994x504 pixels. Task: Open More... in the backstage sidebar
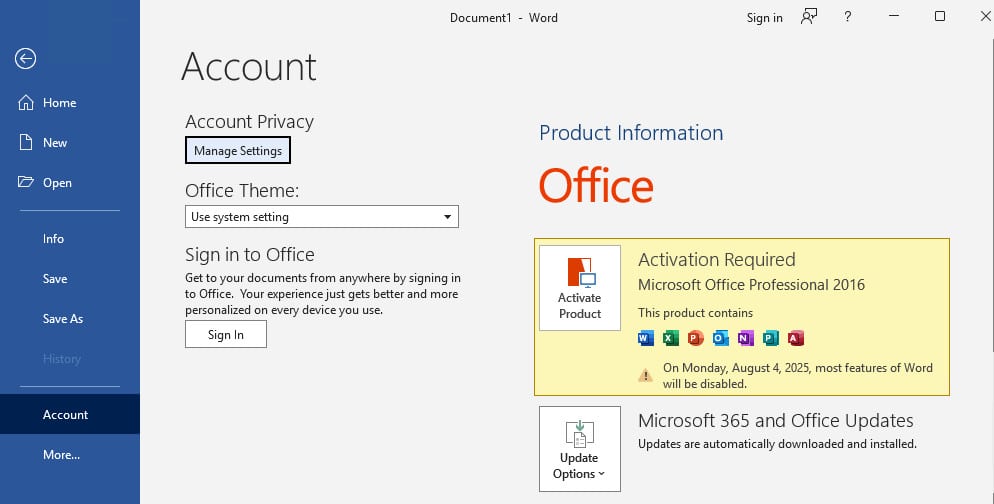tap(61, 455)
